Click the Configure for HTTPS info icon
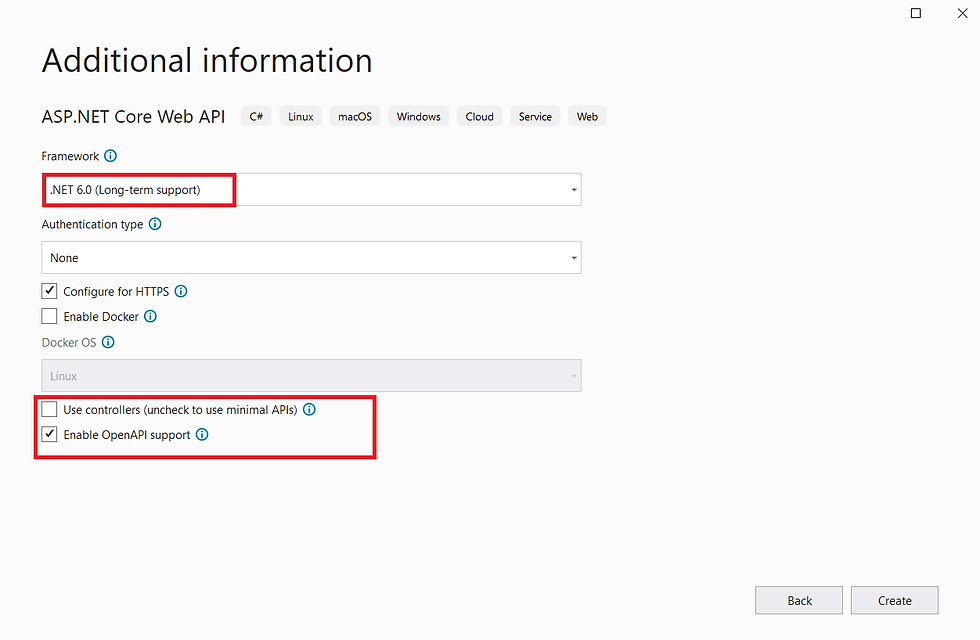This screenshot has height=640, width=980. (181, 291)
